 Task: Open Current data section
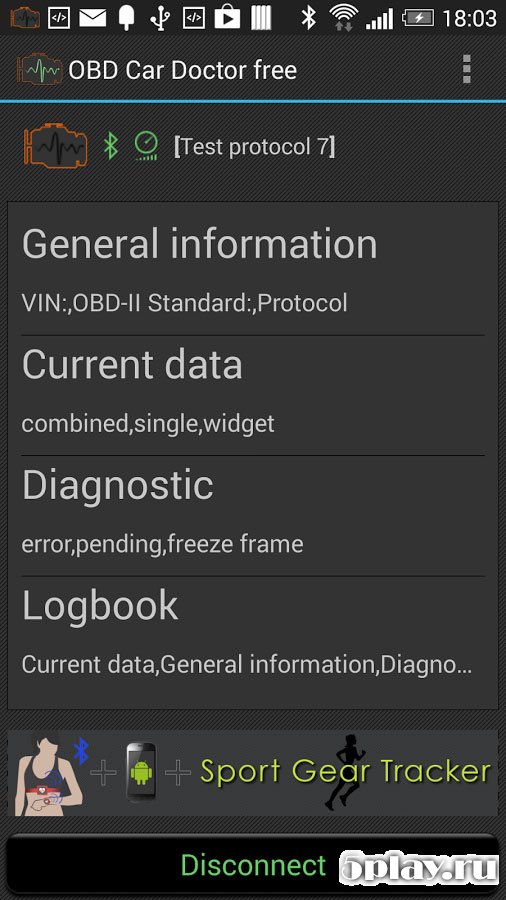pyautogui.click(x=253, y=396)
